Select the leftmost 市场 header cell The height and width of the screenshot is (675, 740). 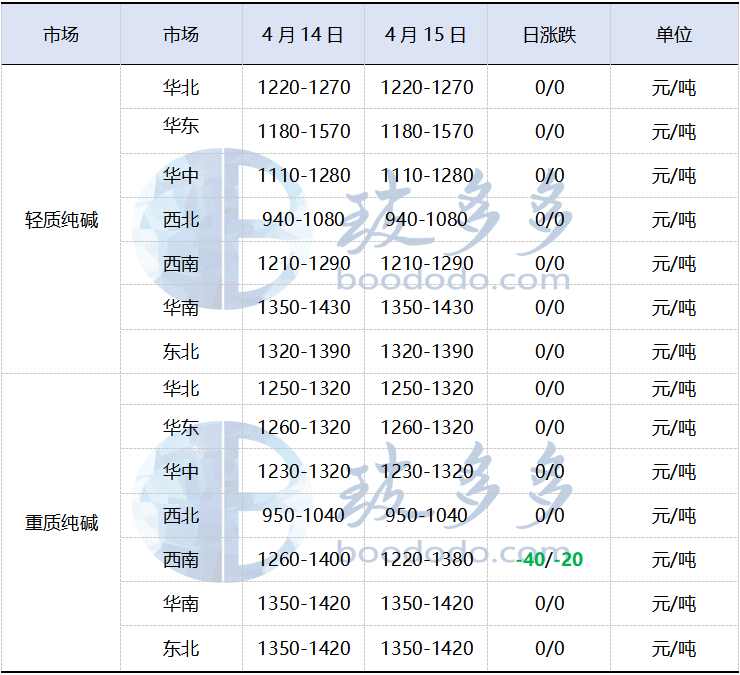(61, 35)
